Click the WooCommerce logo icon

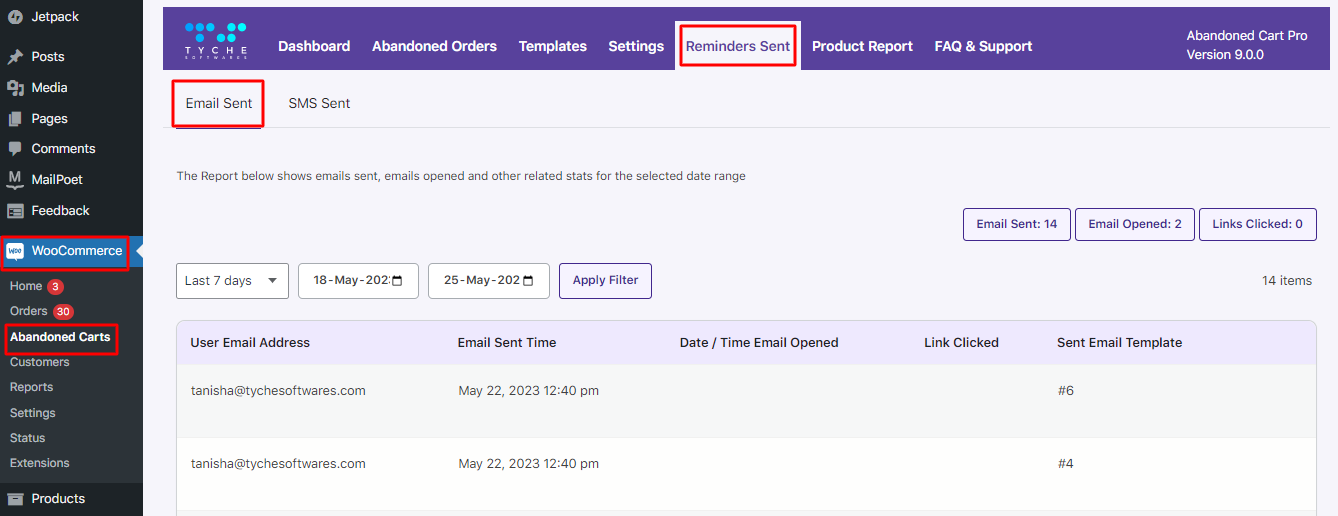pyautogui.click(x=15, y=251)
